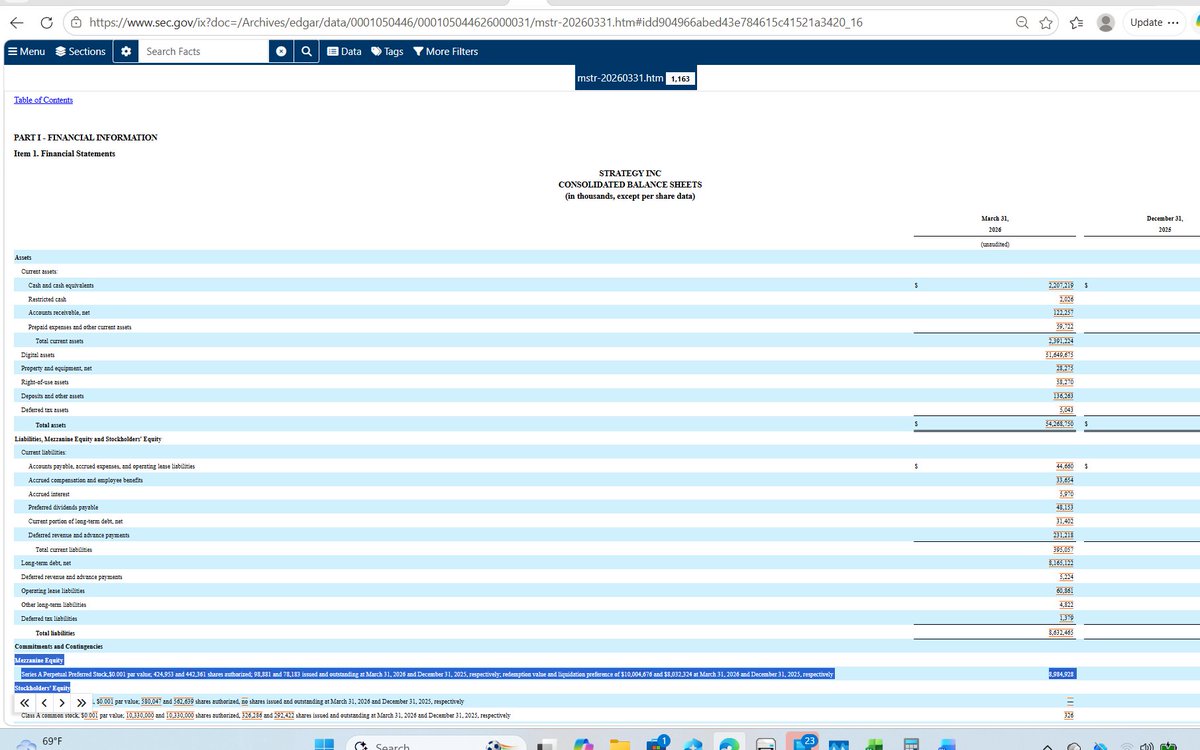Clear the Search Facts field
This screenshot has height=750, width=1200.
282,51
